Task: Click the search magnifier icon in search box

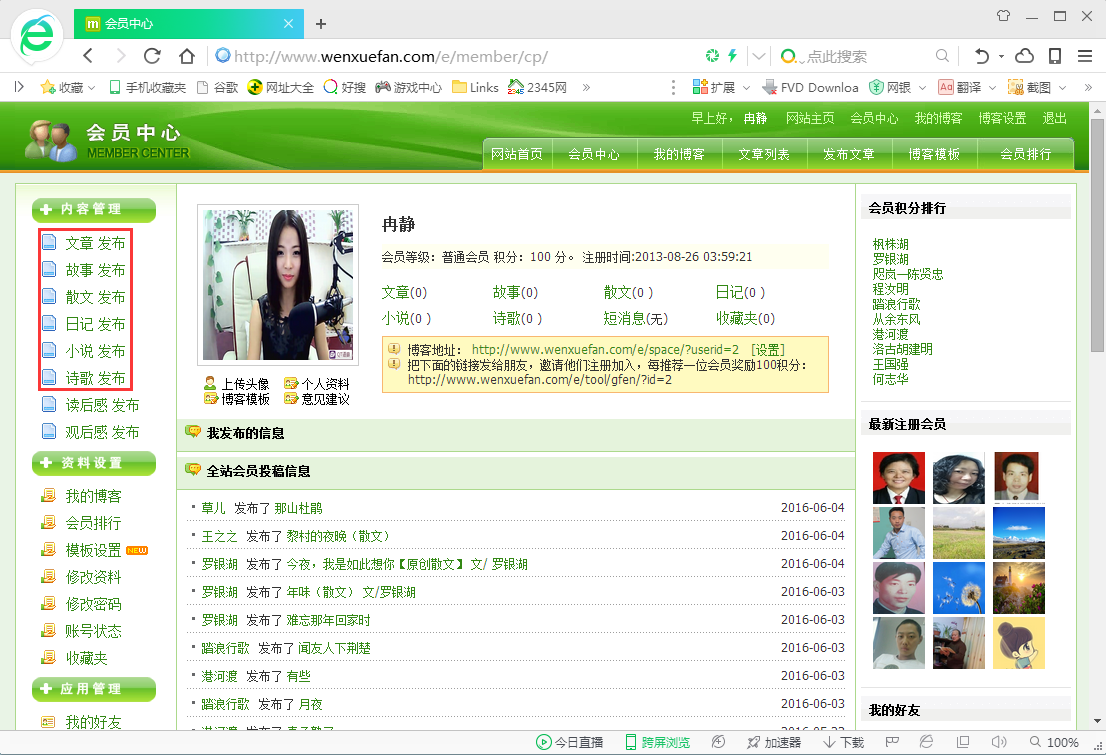Action: point(942,56)
